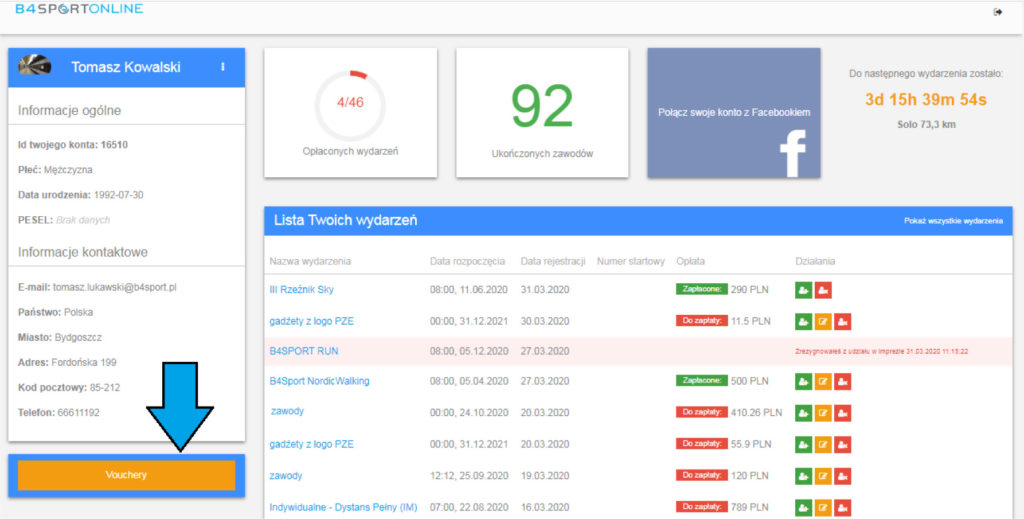Viewport: 1024px width, 519px height.
Task: Click orange edit icon in the 55.9 PLN row
Action: (x=823, y=445)
